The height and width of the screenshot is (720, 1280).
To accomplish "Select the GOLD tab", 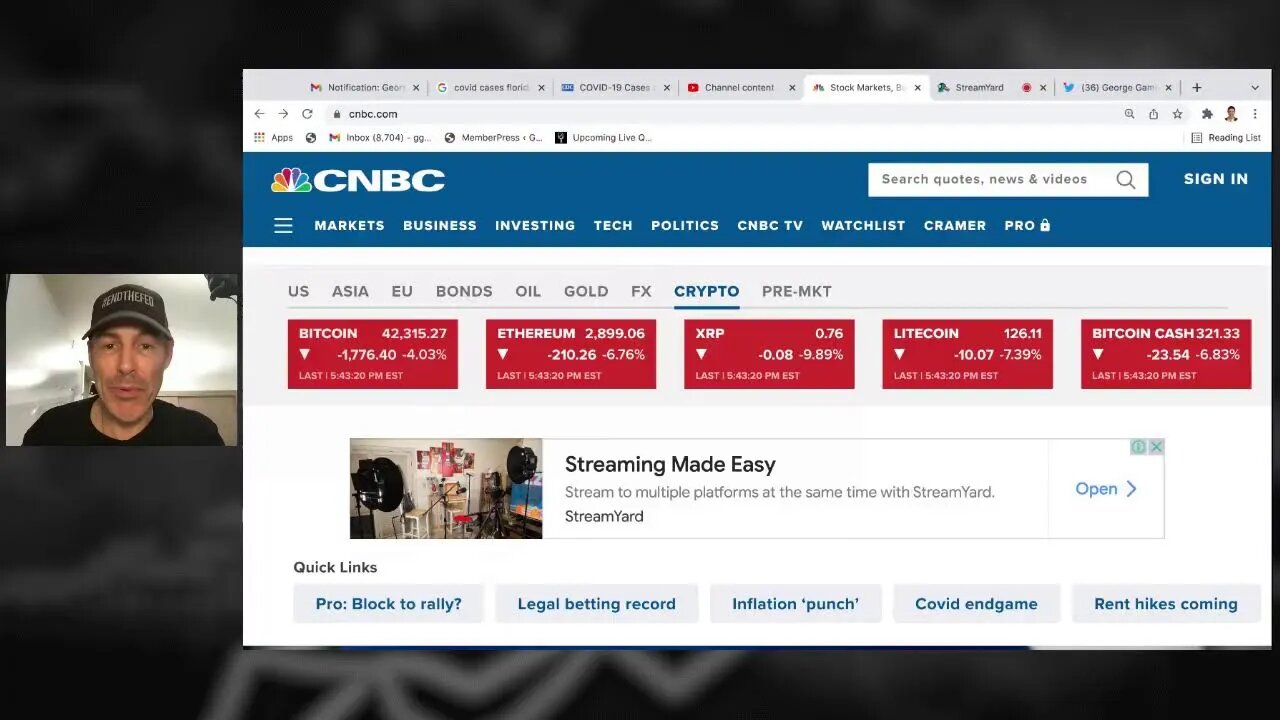I will 586,292.
